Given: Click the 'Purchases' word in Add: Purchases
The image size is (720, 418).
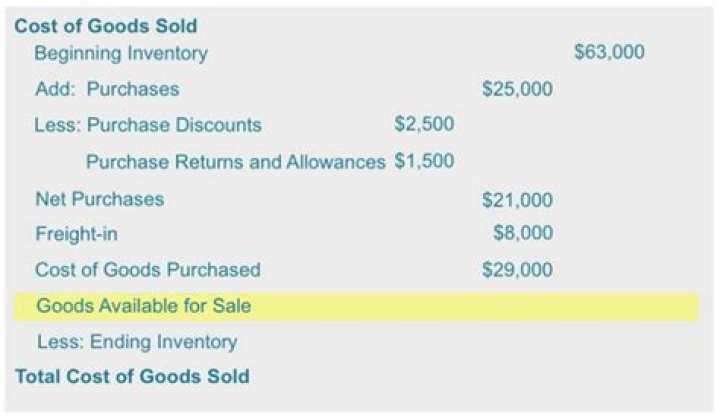Looking at the screenshot, I should point(133,89).
